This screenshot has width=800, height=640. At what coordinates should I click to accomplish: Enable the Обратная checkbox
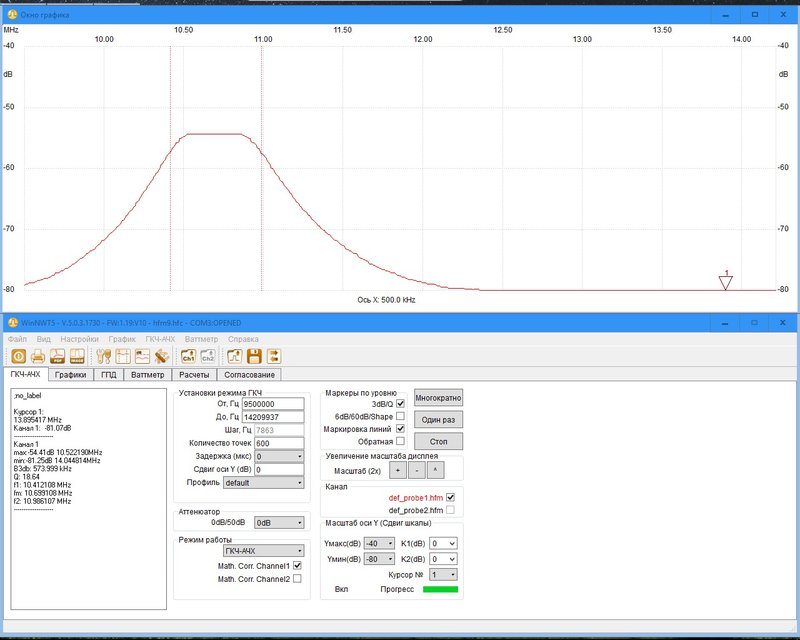[x=401, y=441]
